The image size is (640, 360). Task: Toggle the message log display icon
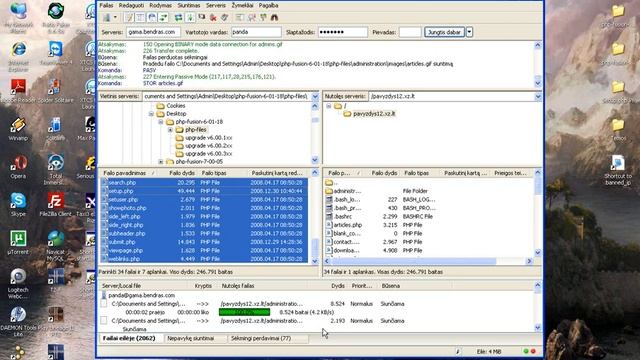pos(129,18)
